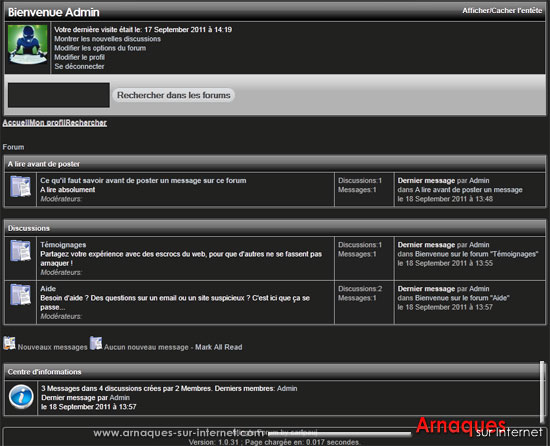Click 'Rechercher dans les forums' button
This screenshot has width=550, height=446.
pyautogui.click(x=174, y=95)
